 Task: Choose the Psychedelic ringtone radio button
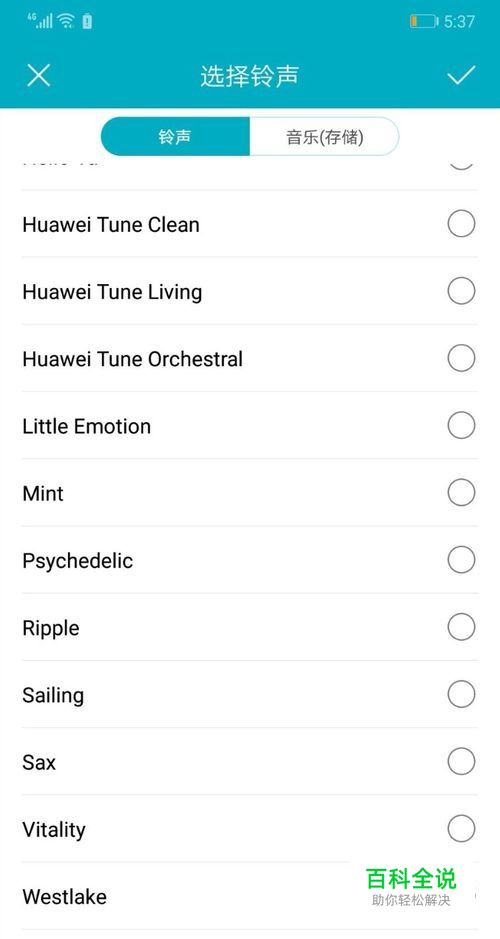tap(461, 560)
